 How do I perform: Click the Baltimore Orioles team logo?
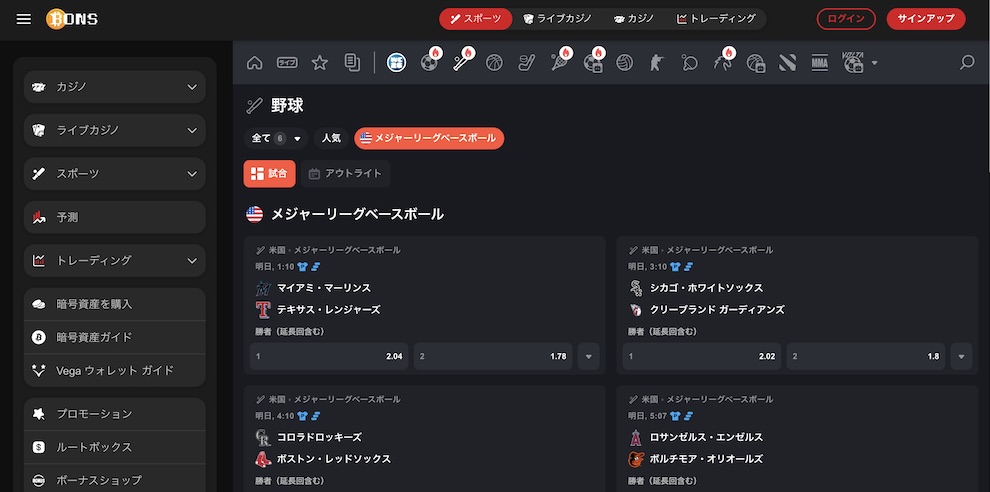click(x=636, y=459)
